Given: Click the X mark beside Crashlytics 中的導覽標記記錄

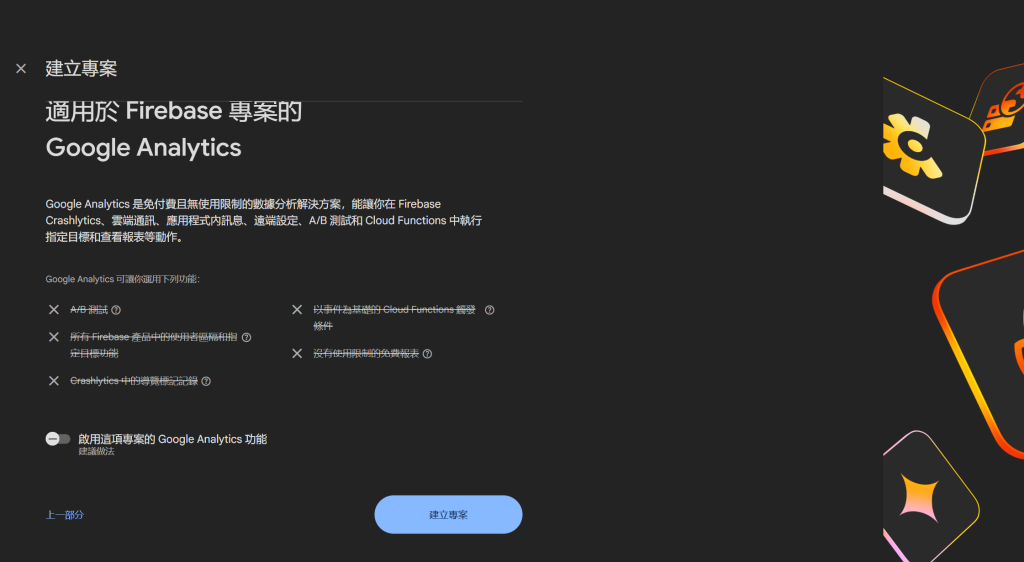Looking at the screenshot, I should (54, 381).
